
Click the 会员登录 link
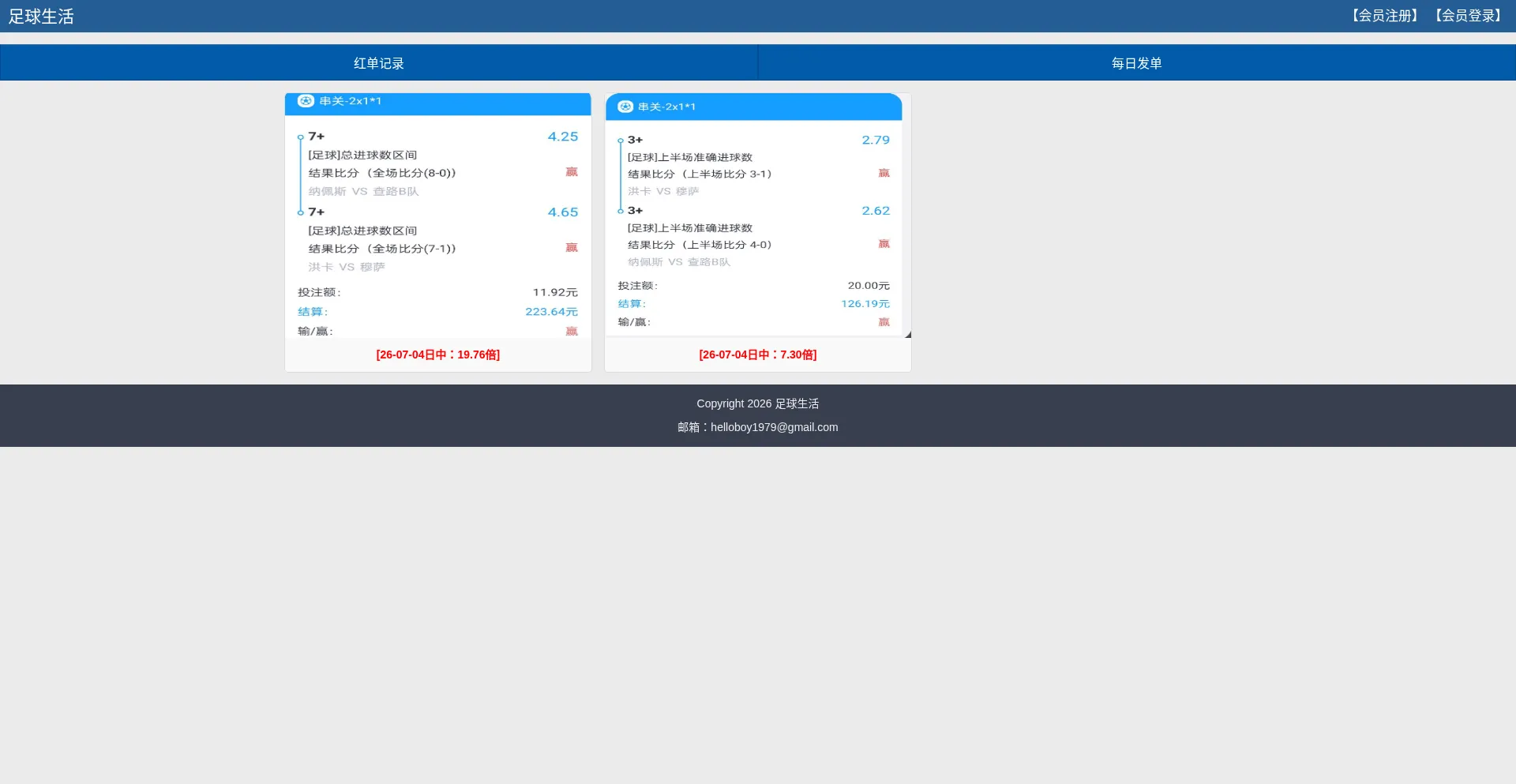coord(1469,16)
